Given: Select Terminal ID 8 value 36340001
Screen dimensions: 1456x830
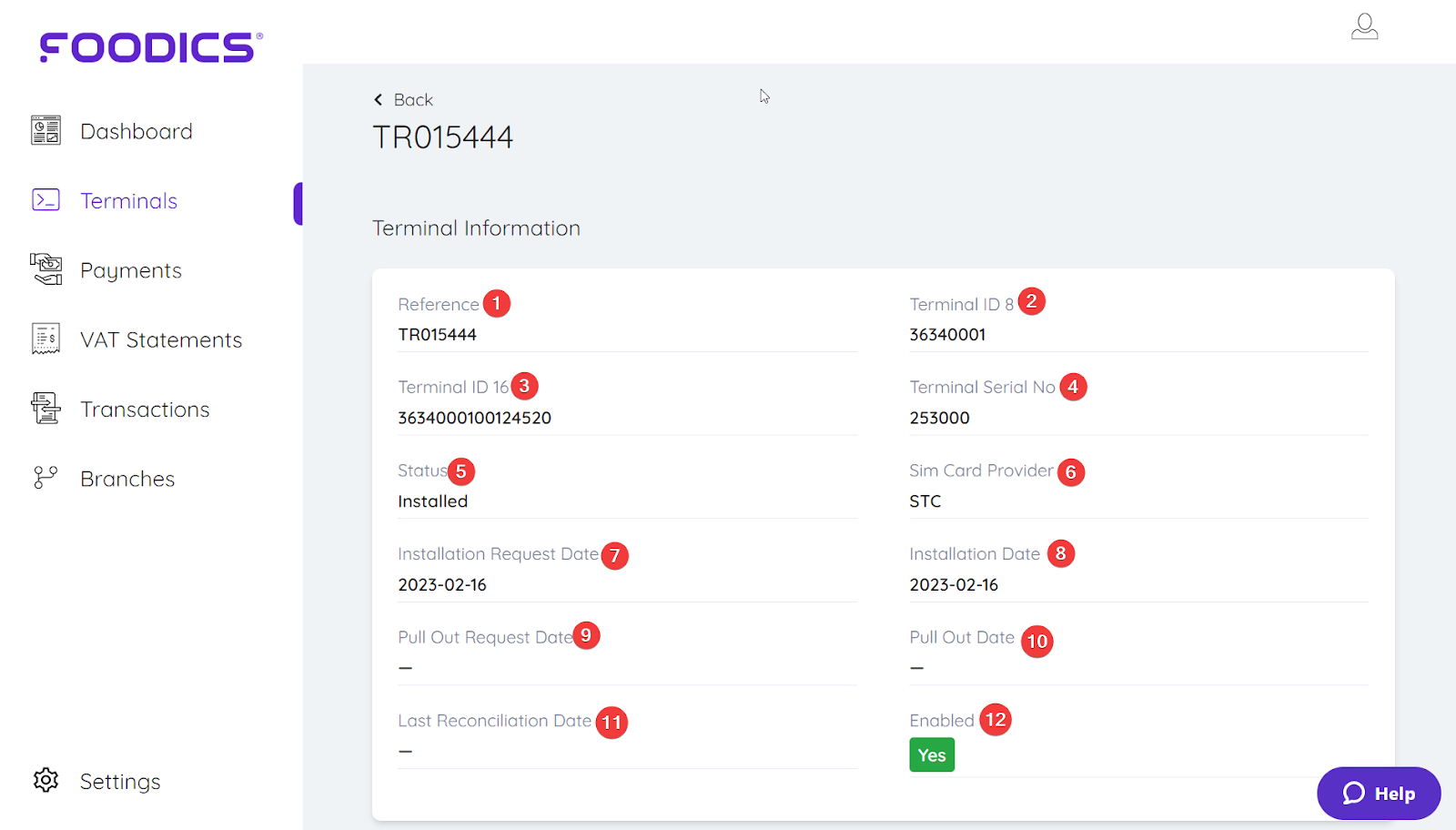Looking at the screenshot, I should click(x=947, y=335).
